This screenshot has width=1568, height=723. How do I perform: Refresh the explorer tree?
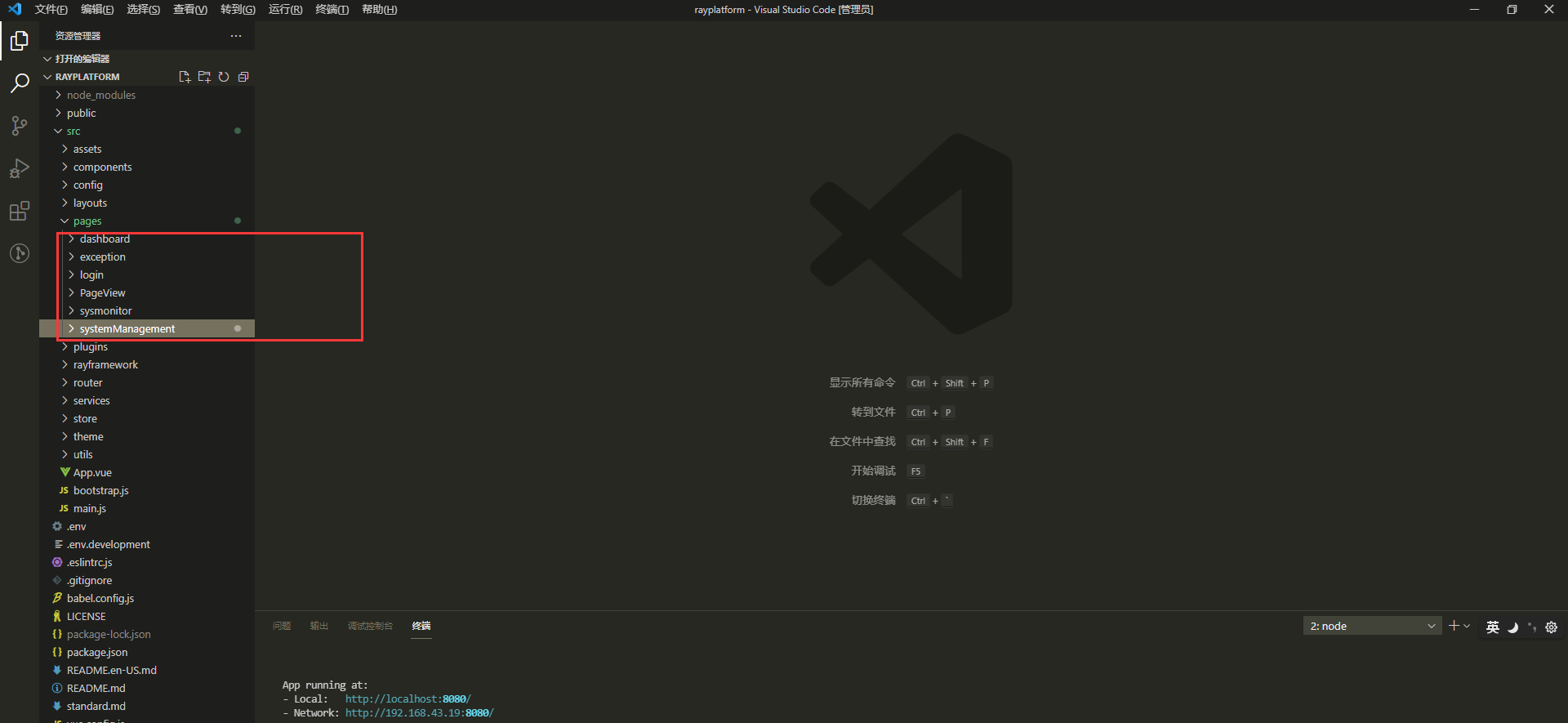click(x=224, y=77)
